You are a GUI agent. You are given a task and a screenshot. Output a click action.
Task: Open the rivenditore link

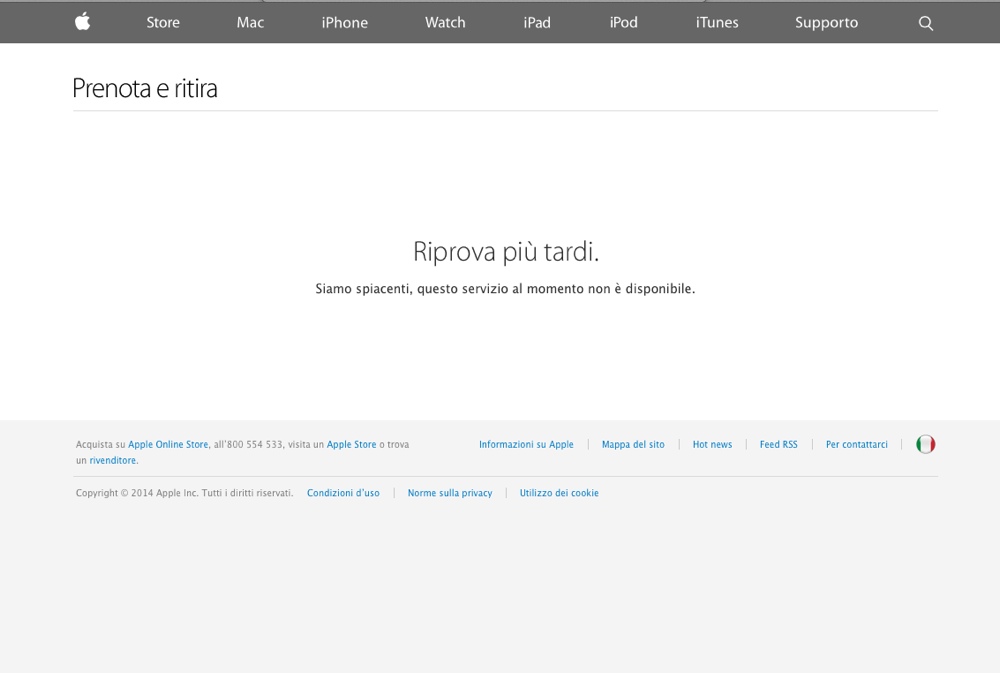(111, 460)
